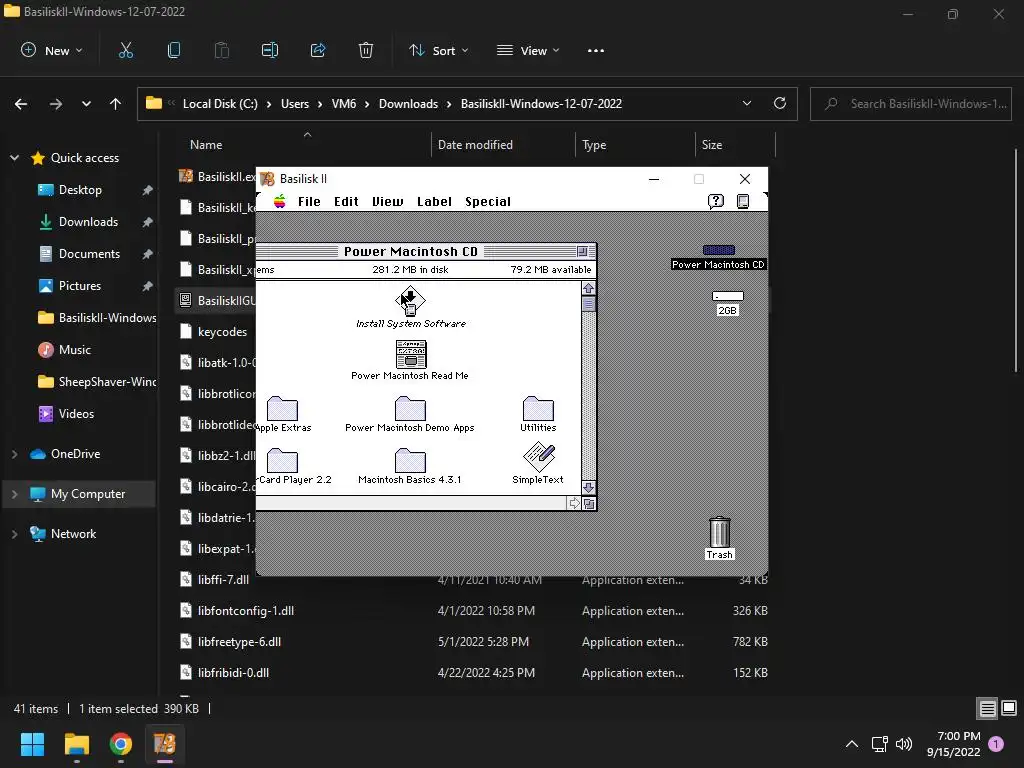Open Google Chrome from the taskbar
The width and height of the screenshot is (1024, 768).
coord(121,744)
